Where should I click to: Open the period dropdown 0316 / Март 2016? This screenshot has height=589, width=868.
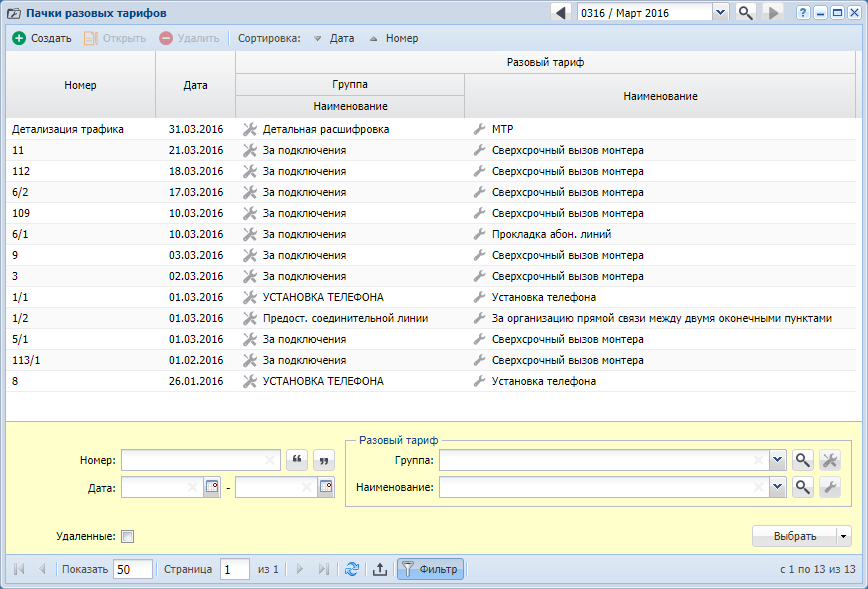(720, 13)
